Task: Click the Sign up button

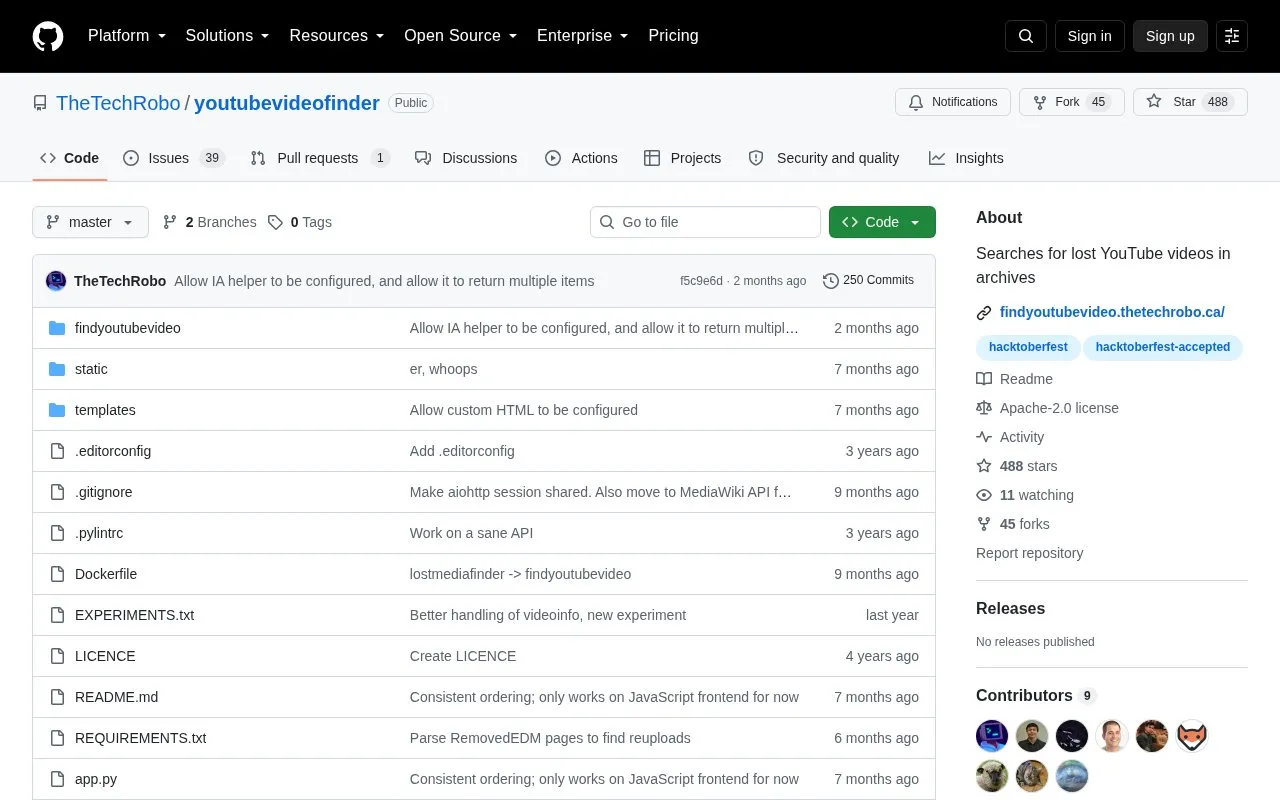Action: pos(1170,36)
